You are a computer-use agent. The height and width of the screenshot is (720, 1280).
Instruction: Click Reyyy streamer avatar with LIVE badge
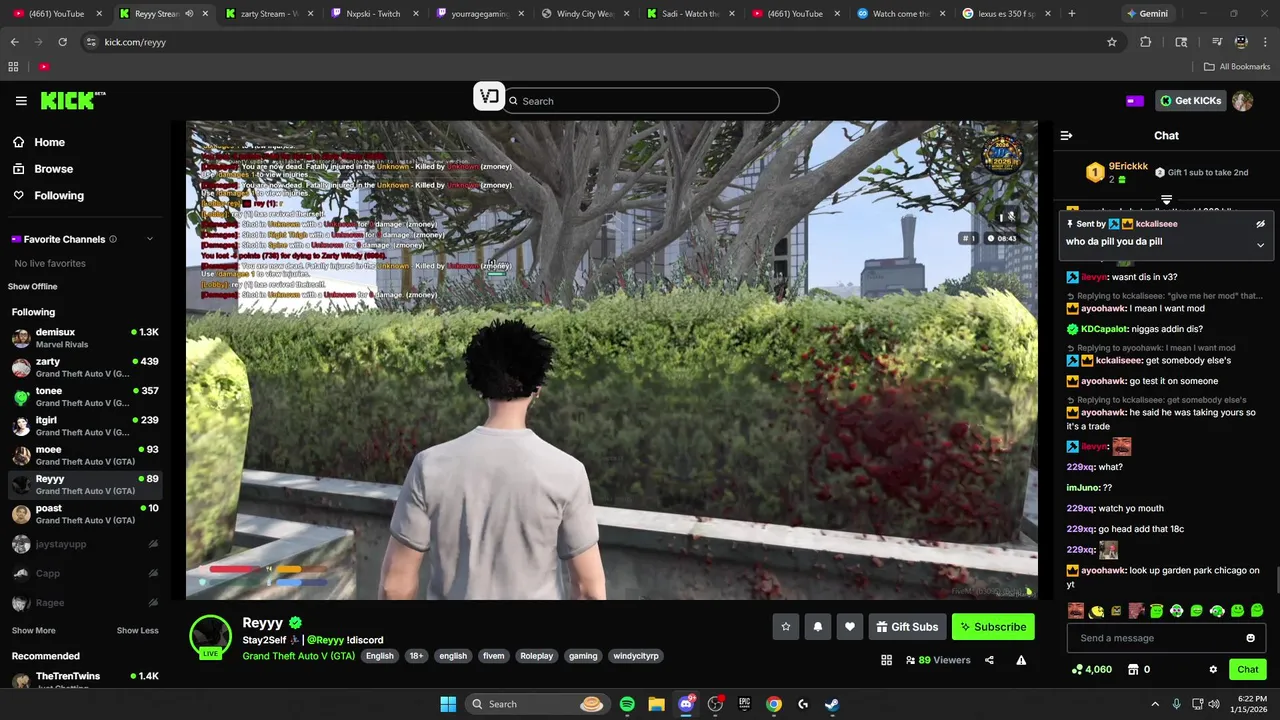coord(211,637)
